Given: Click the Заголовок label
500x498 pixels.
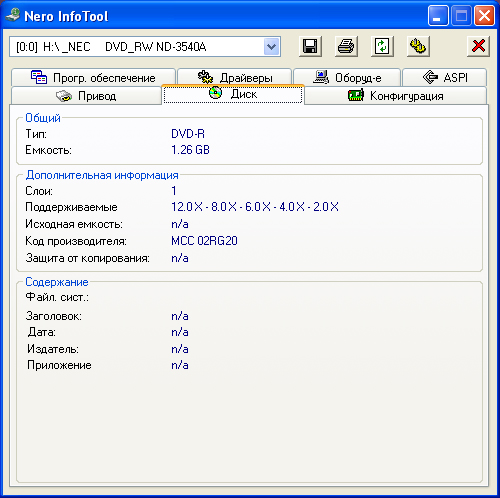Looking at the screenshot, I should (x=54, y=316).
